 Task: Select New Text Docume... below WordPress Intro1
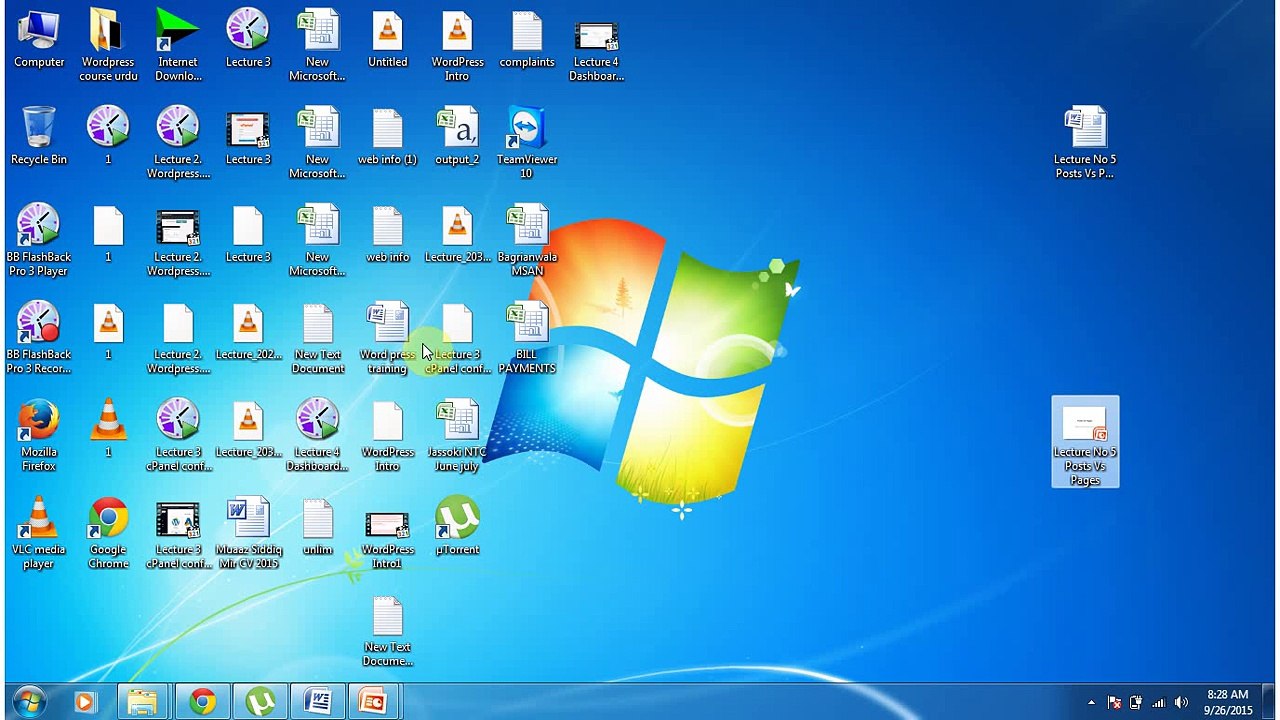(x=387, y=631)
